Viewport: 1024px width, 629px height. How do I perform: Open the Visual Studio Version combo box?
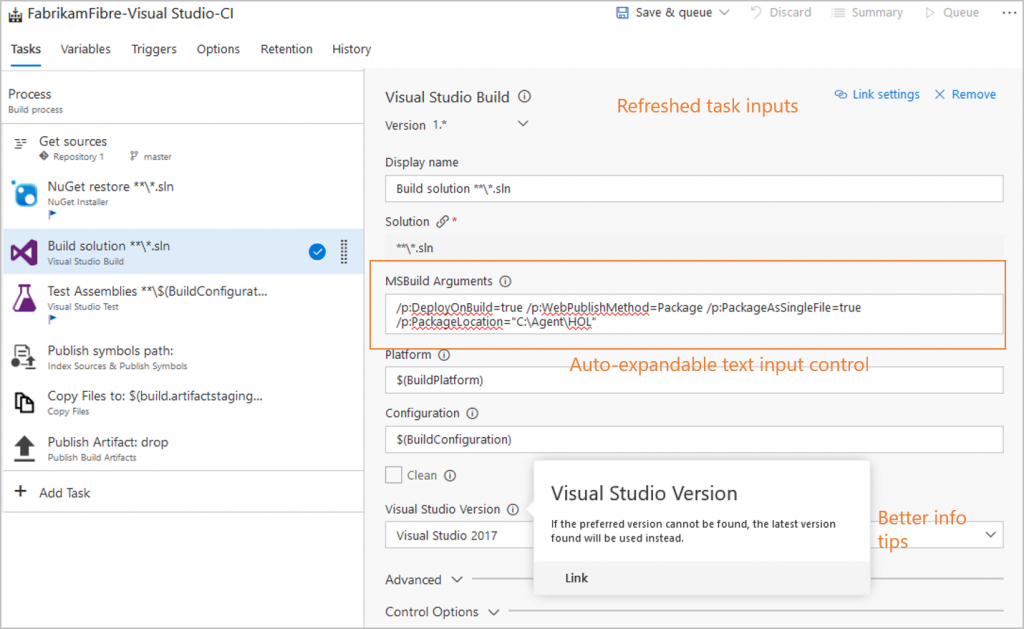pyautogui.click(x=694, y=535)
